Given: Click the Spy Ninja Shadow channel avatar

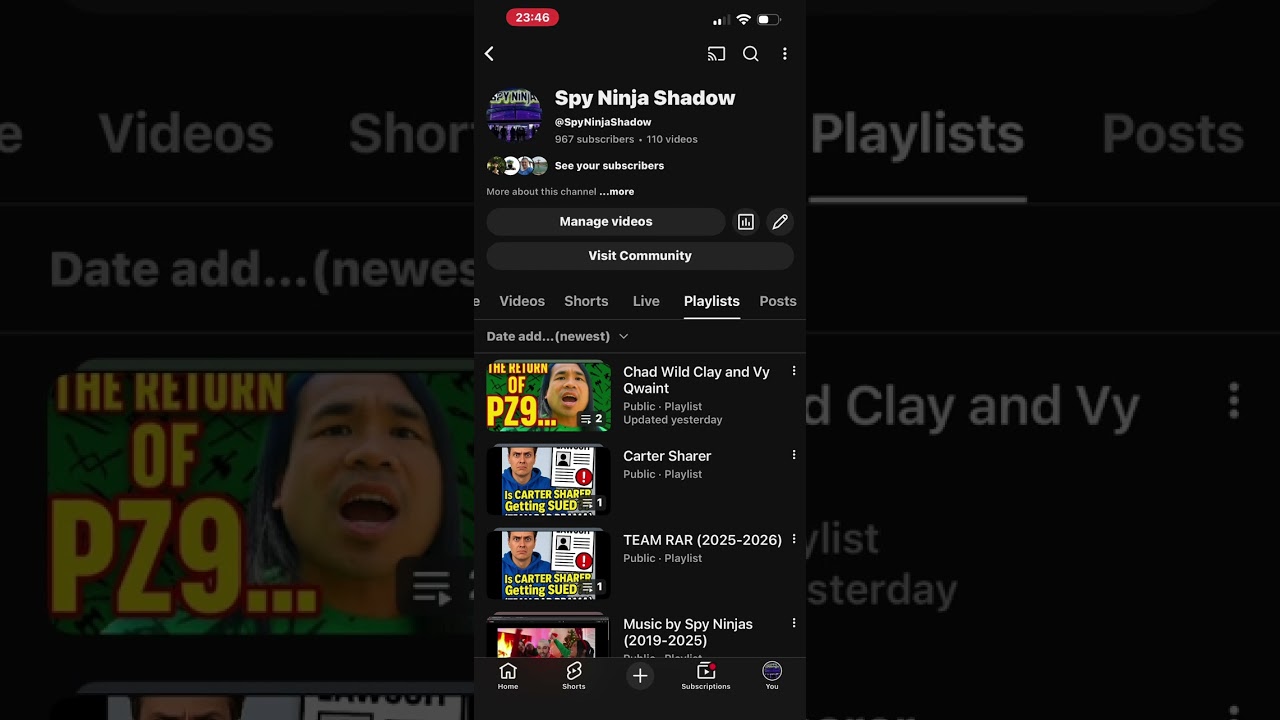Looking at the screenshot, I should [x=514, y=115].
